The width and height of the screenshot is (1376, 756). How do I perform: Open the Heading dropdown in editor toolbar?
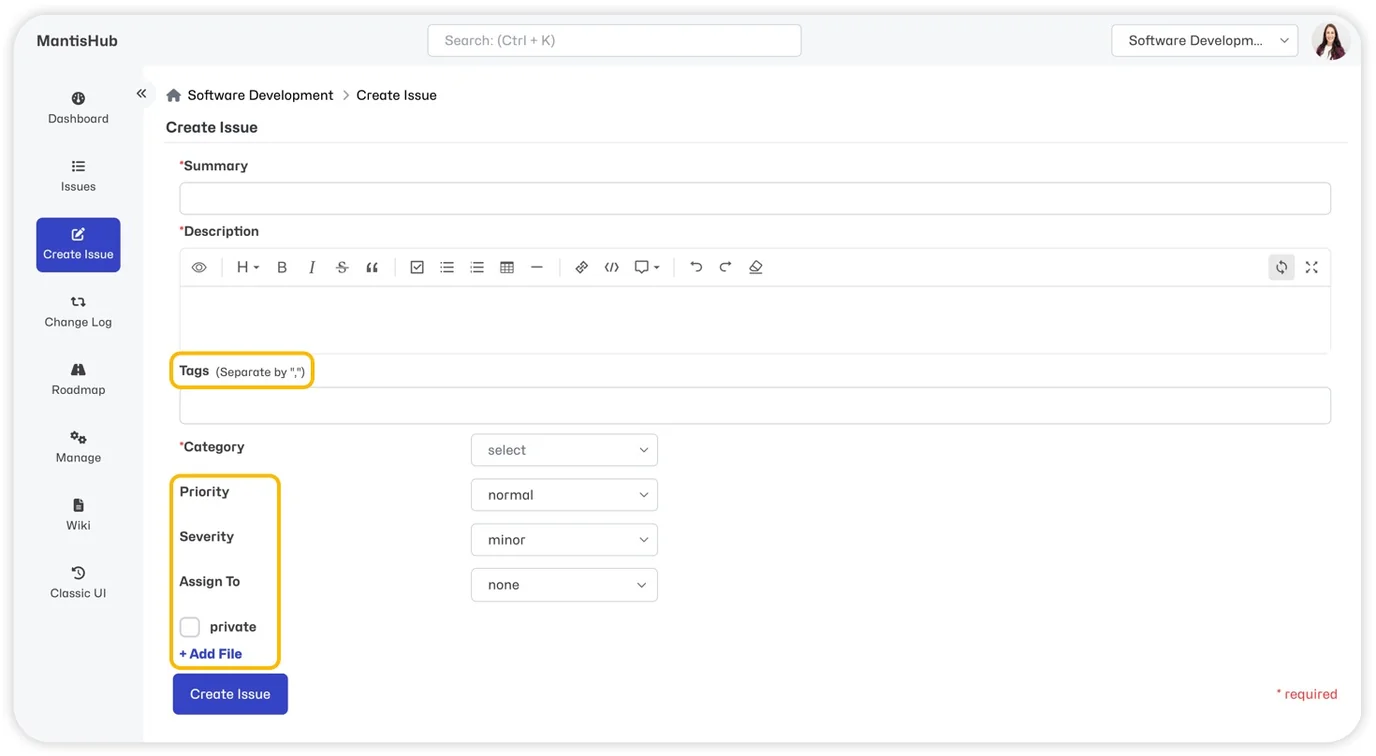(247, 268)
